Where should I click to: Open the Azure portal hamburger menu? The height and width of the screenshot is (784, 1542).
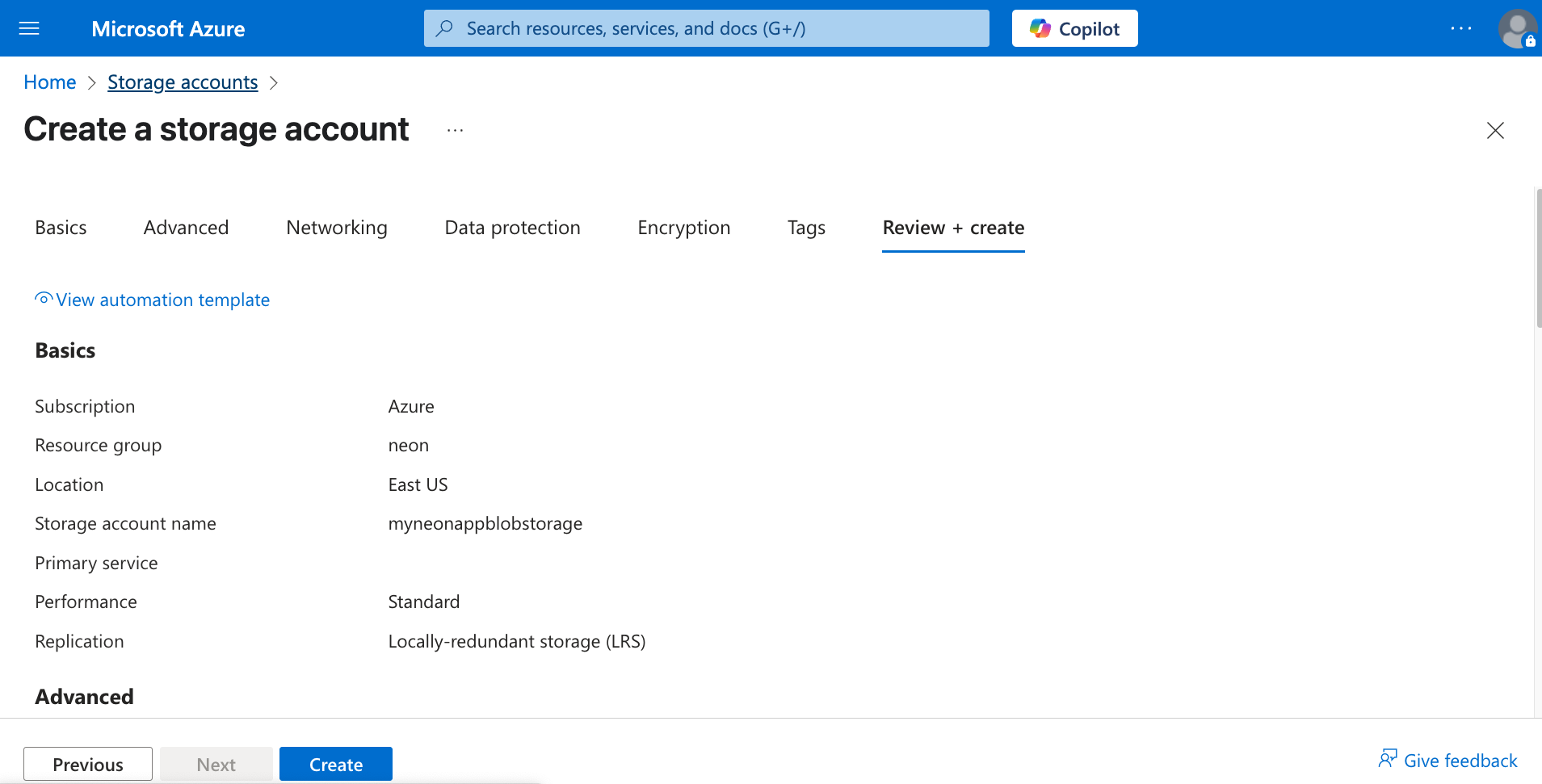29,28
